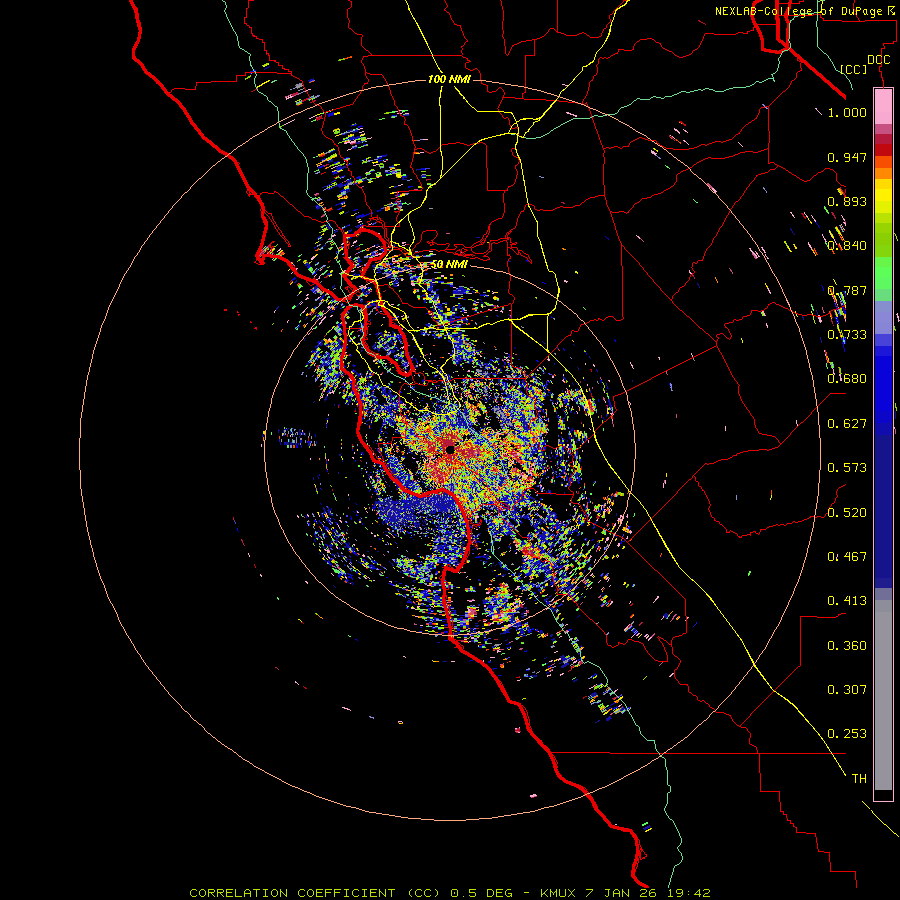Click the Correlation Coefficient caption at bottom
Screen dimensions: 900x900
450,893
